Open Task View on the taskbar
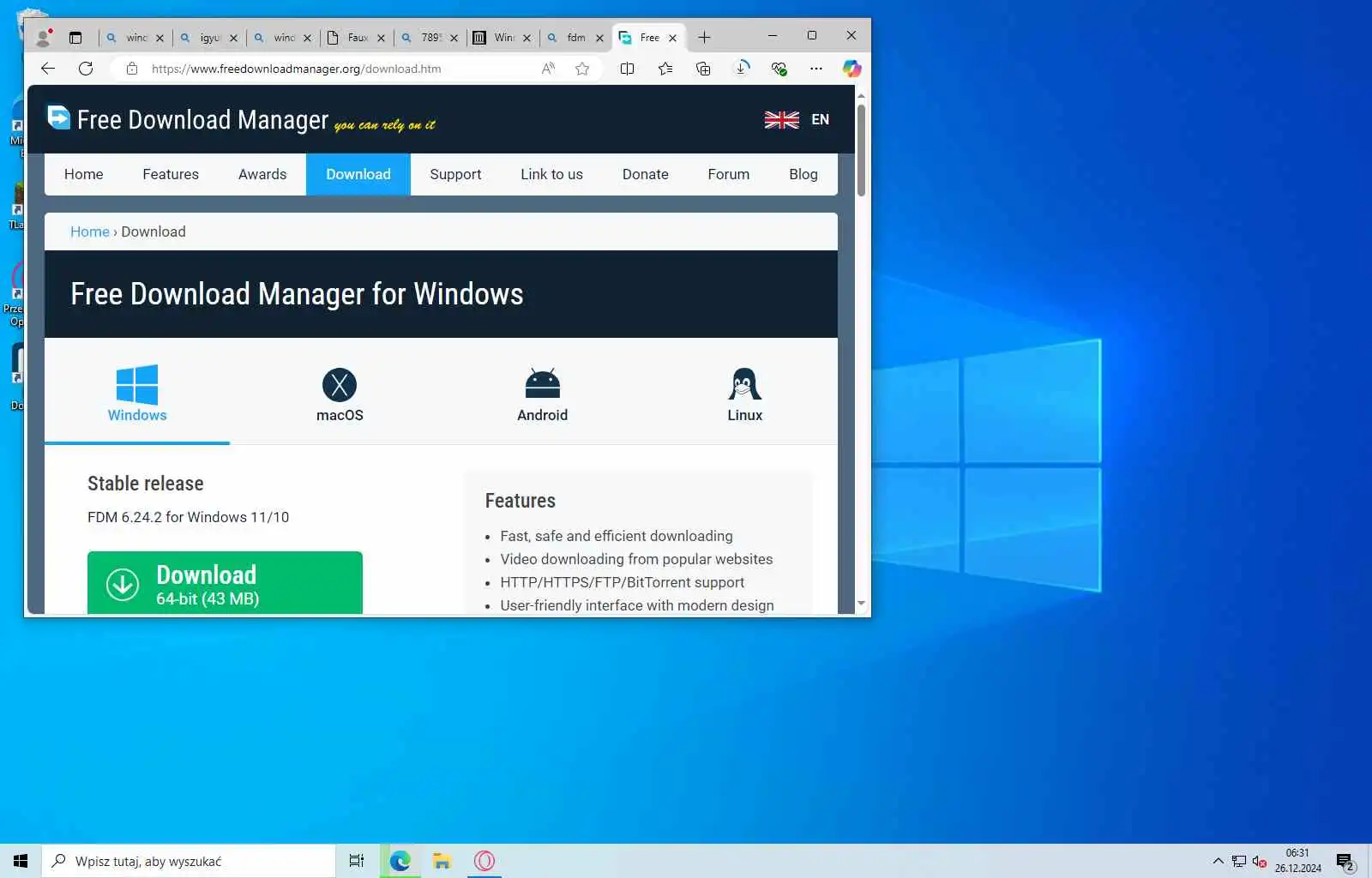Viewport: 1372px width, 878px height. pyautogui.click(x=357, y=861)
